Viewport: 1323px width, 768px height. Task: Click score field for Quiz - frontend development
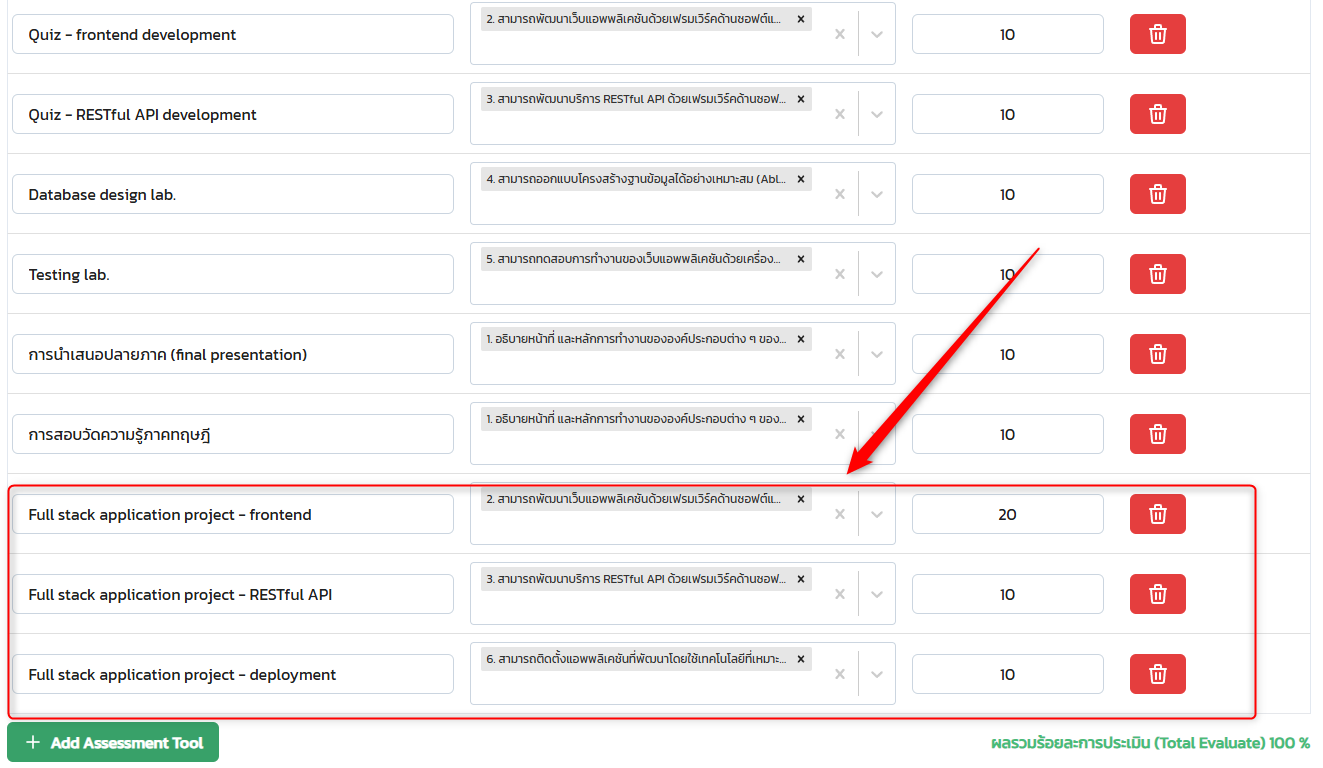click(x=1007, y=35)
